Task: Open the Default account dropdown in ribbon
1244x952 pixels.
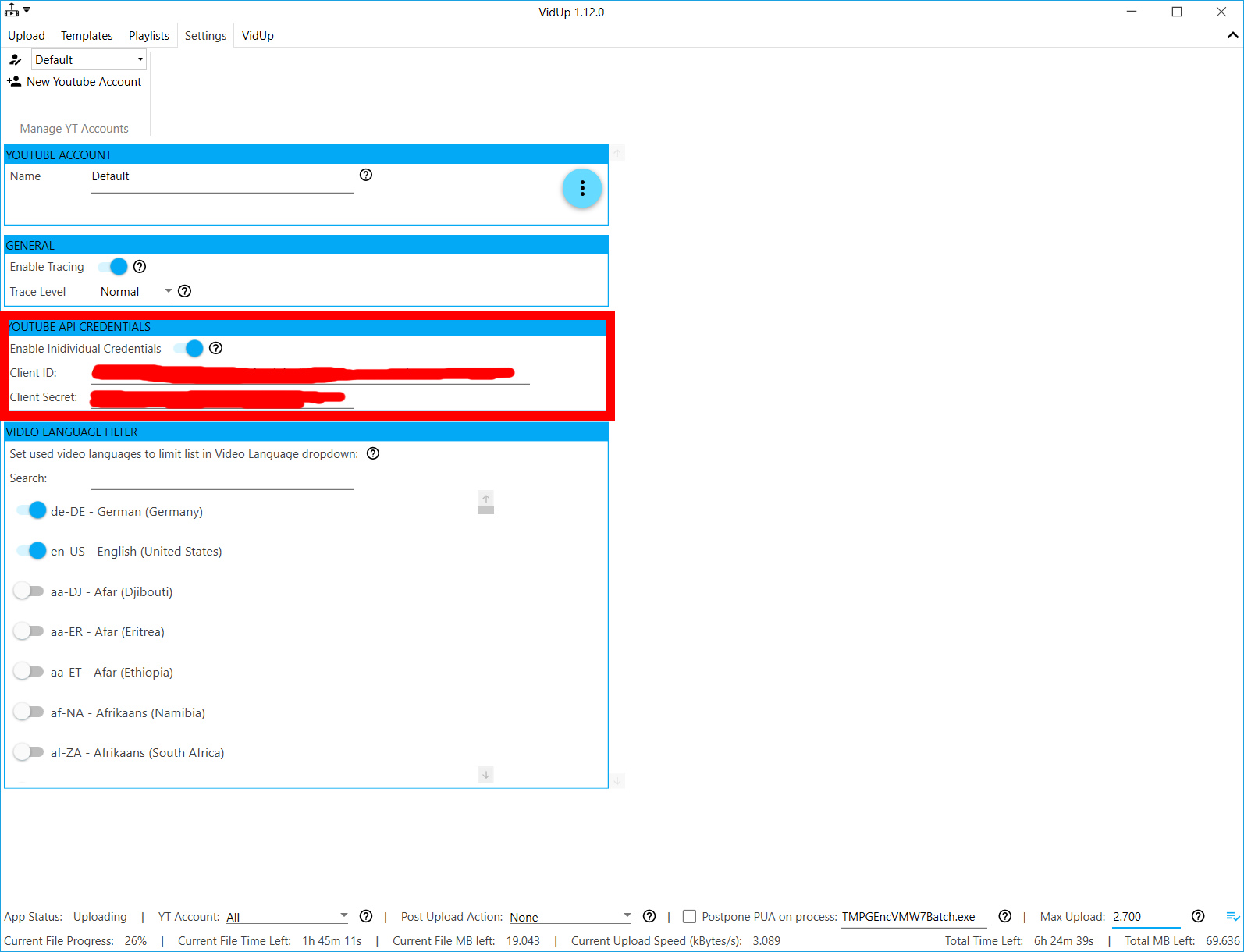Action: pos(89,59)
